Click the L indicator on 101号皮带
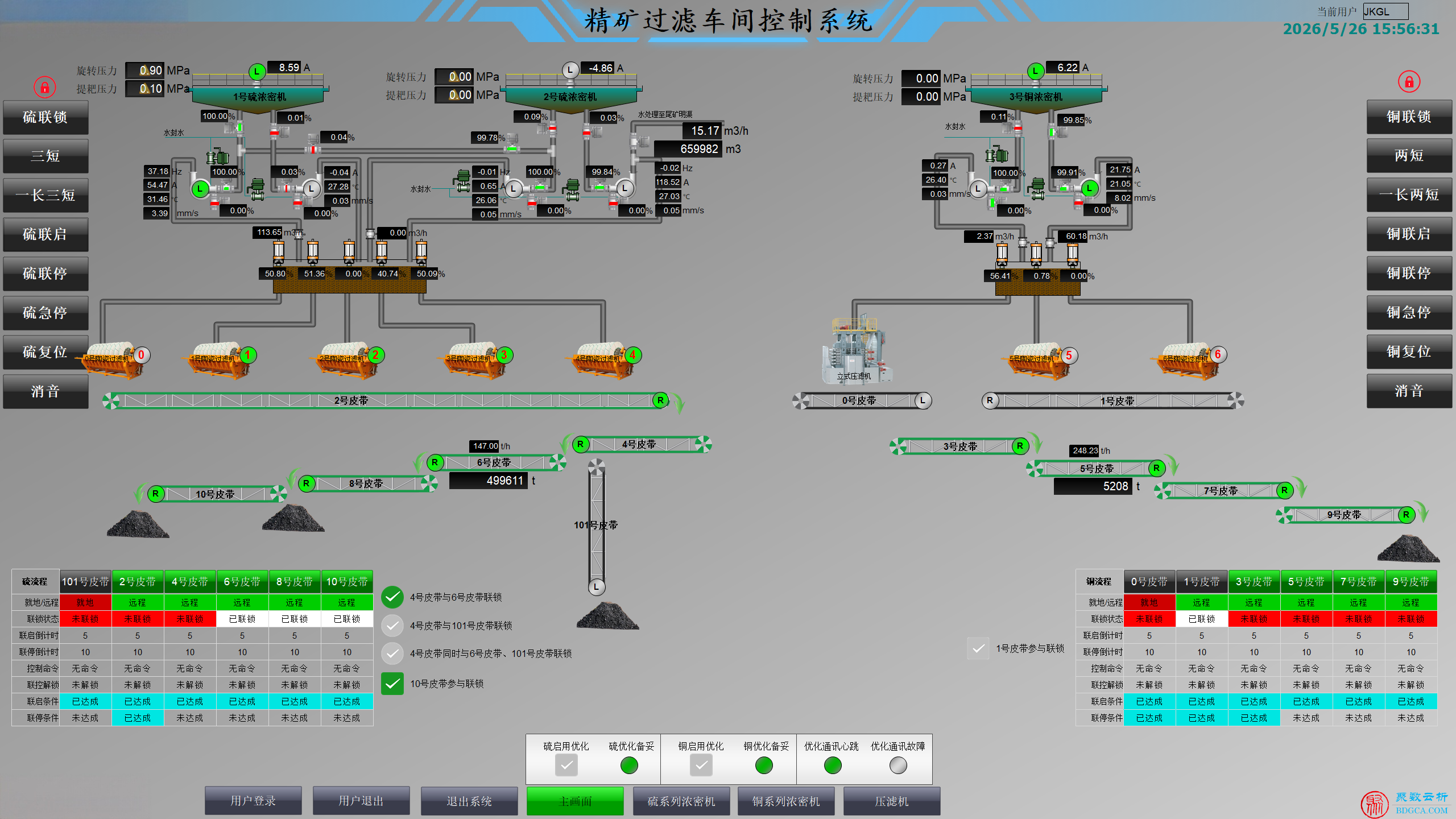1456x819 pixels. point(596,587)
